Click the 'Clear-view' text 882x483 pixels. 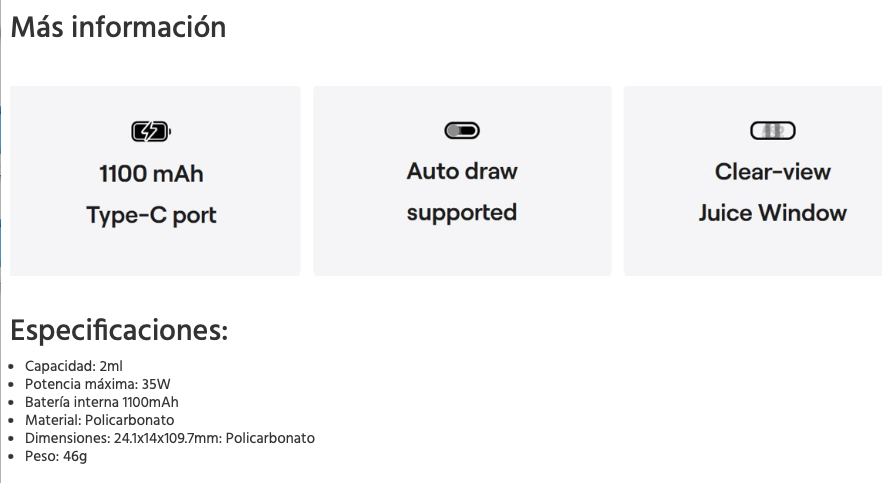pyautogui.click(x=773, y=171)
